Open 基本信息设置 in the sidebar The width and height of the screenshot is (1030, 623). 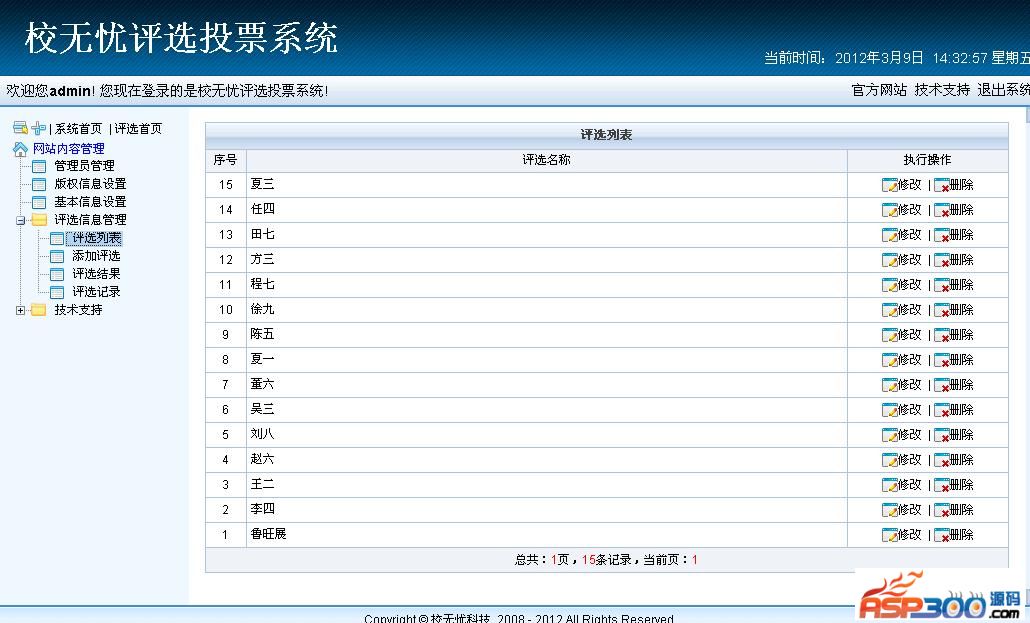(x=90, y=202)
